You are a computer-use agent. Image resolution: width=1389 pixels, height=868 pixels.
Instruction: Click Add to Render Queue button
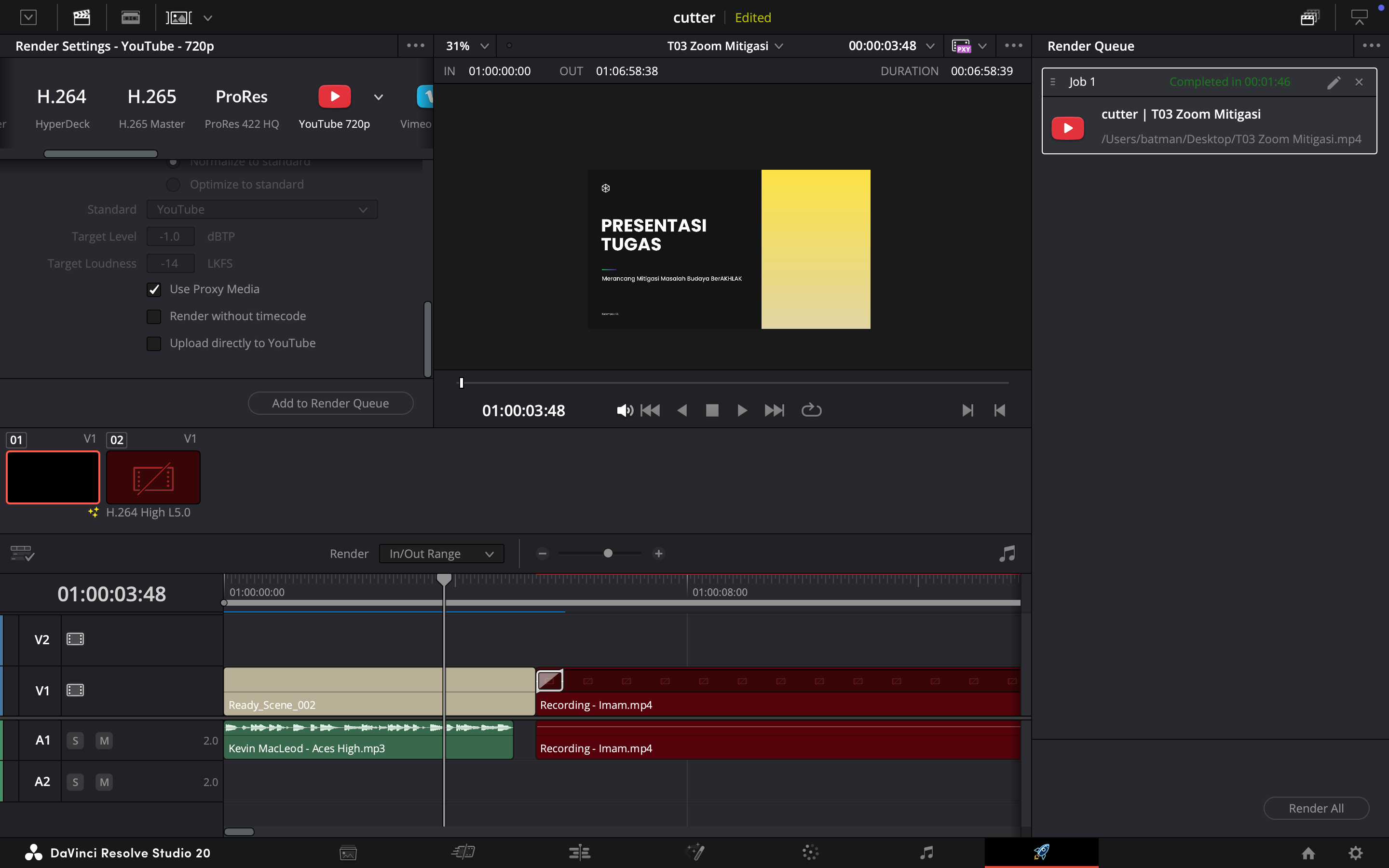330,403
